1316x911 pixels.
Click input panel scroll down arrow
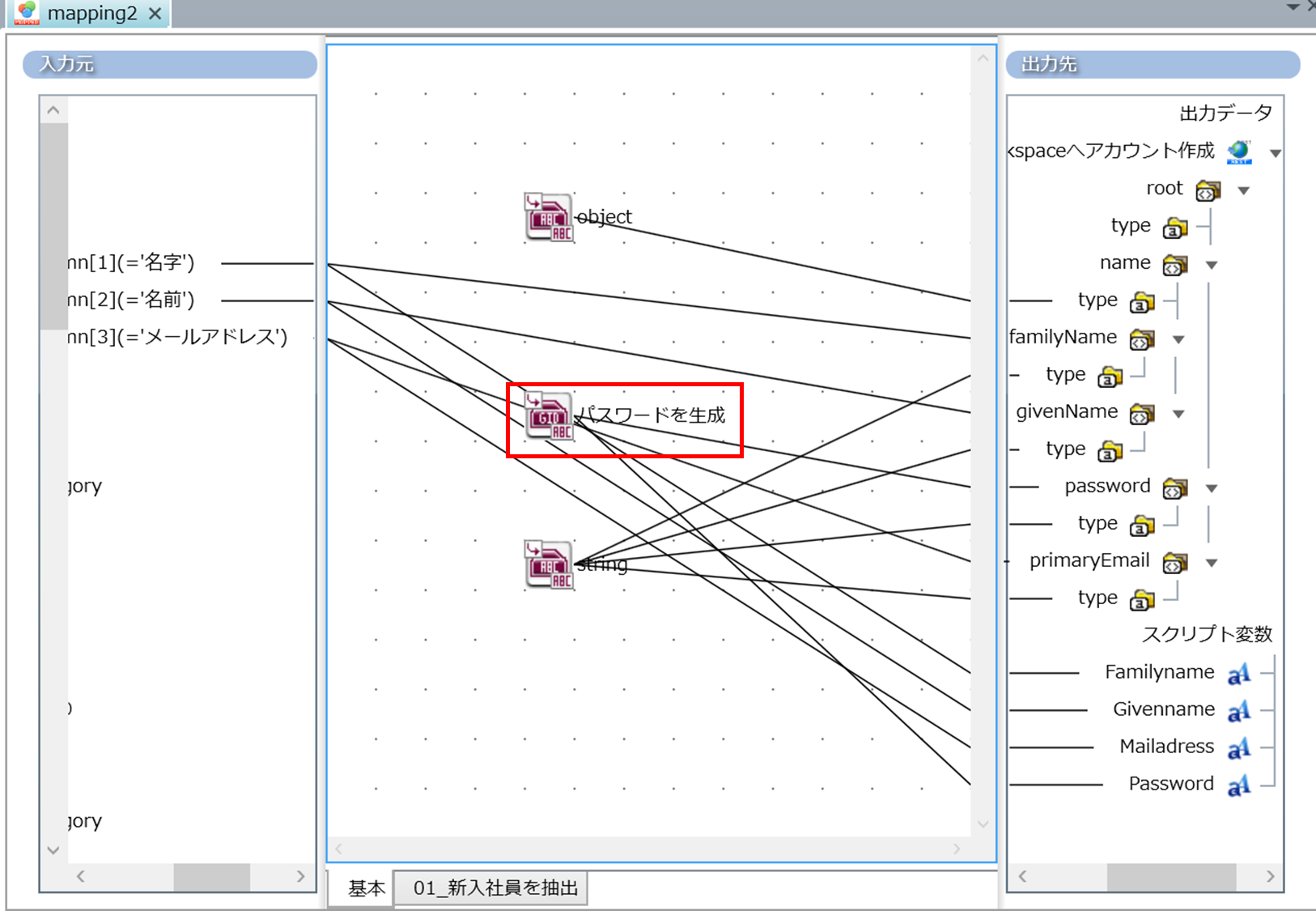pyautogui.click(x=53, y=850)
